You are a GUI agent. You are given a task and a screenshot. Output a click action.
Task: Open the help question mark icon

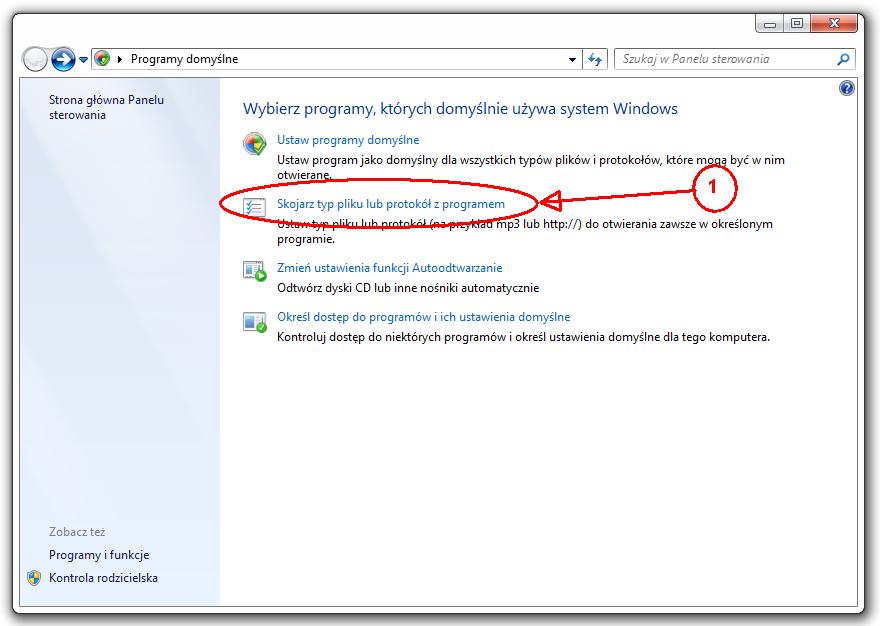pyautogui.click(x=847, y=88)
